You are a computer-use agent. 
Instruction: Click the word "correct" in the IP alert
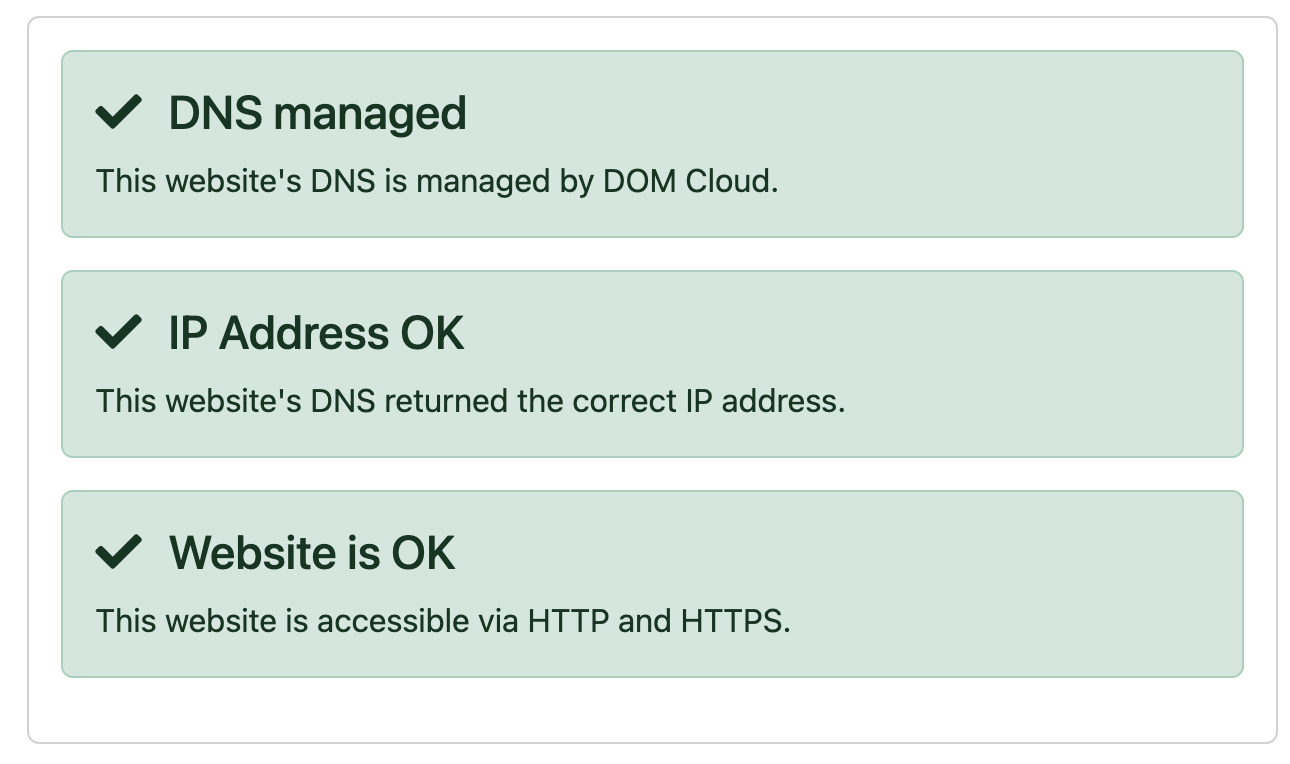tap(626, 401)
